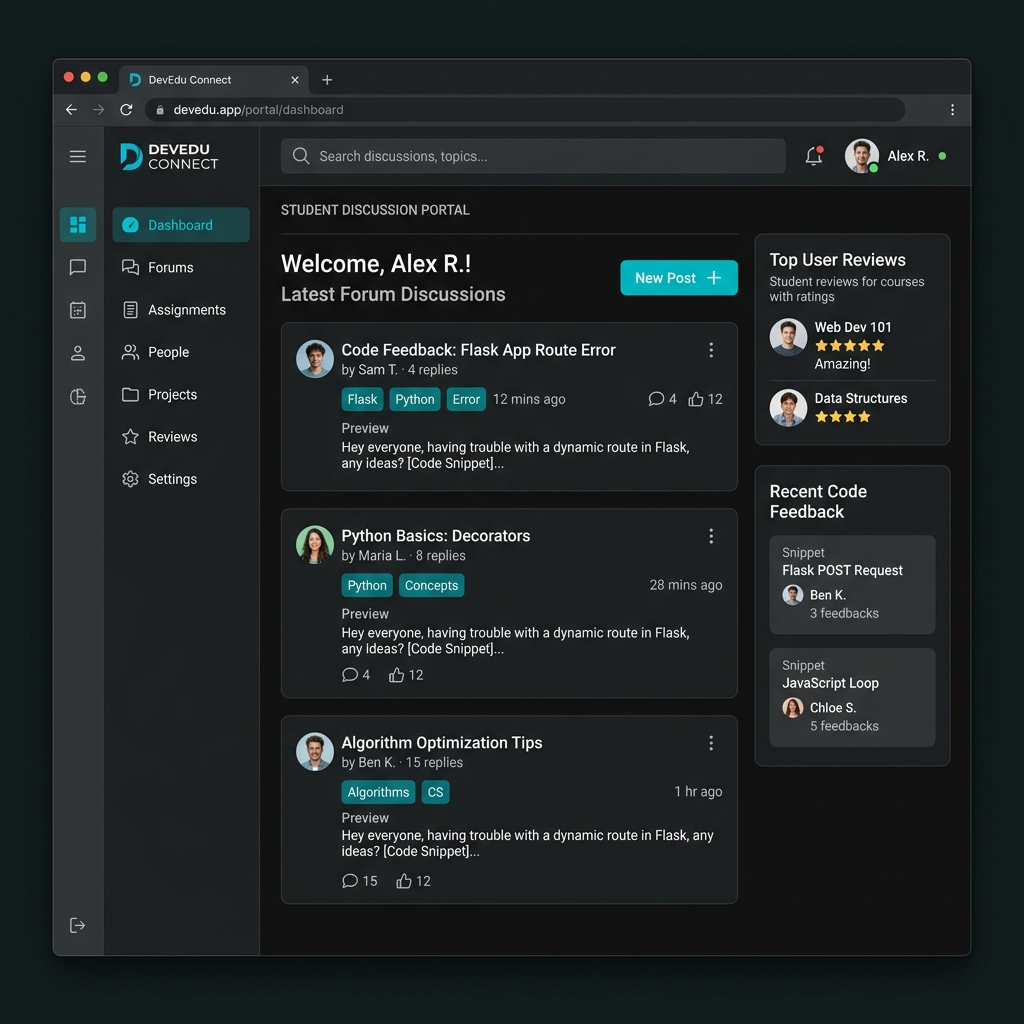
Task: Open options menu for Algorithm Optimization Tips post
Action: click(711, 743)
